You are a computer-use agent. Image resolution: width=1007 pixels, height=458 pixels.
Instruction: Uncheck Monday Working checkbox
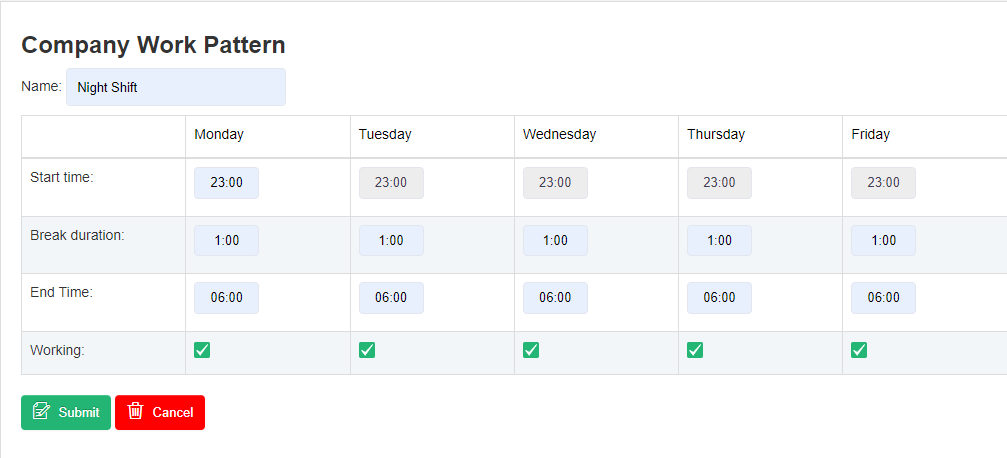(x=202, y=350)
